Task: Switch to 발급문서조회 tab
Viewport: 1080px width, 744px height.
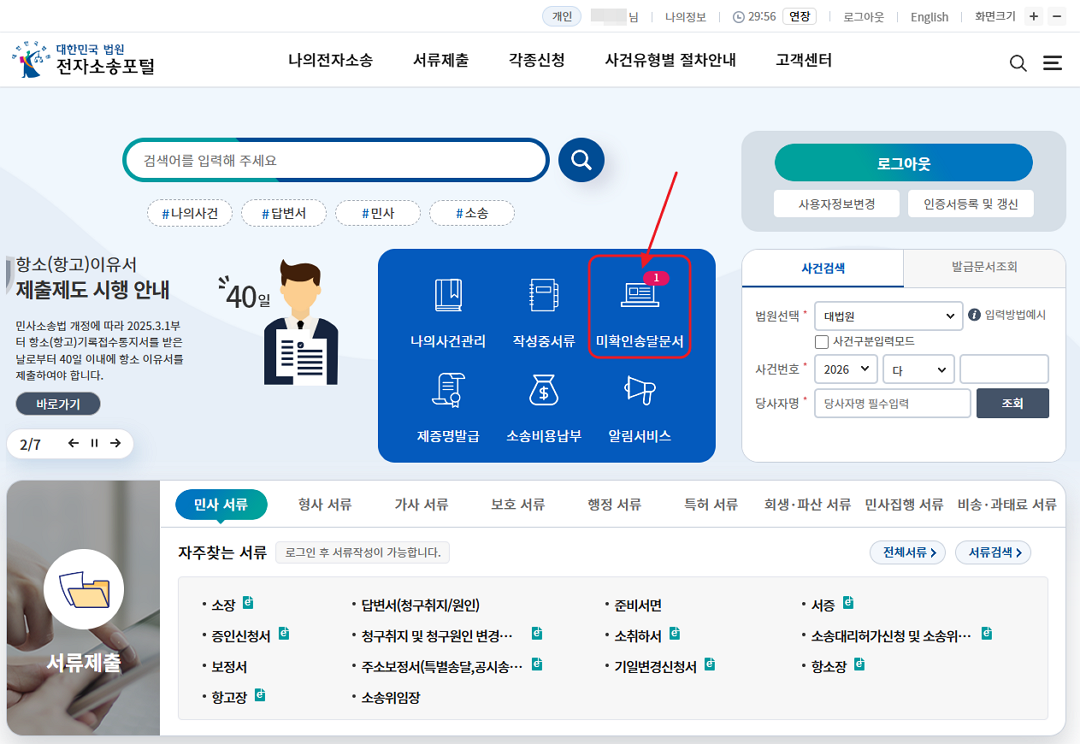Action: pos(984,267)
